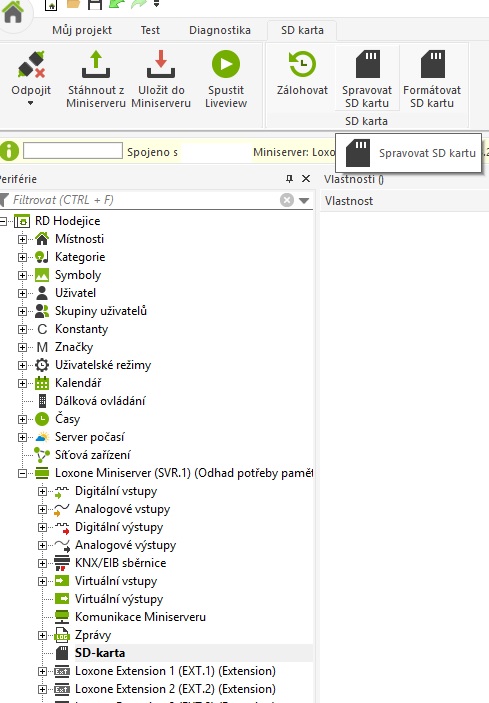Start Spustit Liveview play icon
Viewport: 489px width, 703px height.
coord(226,64)
